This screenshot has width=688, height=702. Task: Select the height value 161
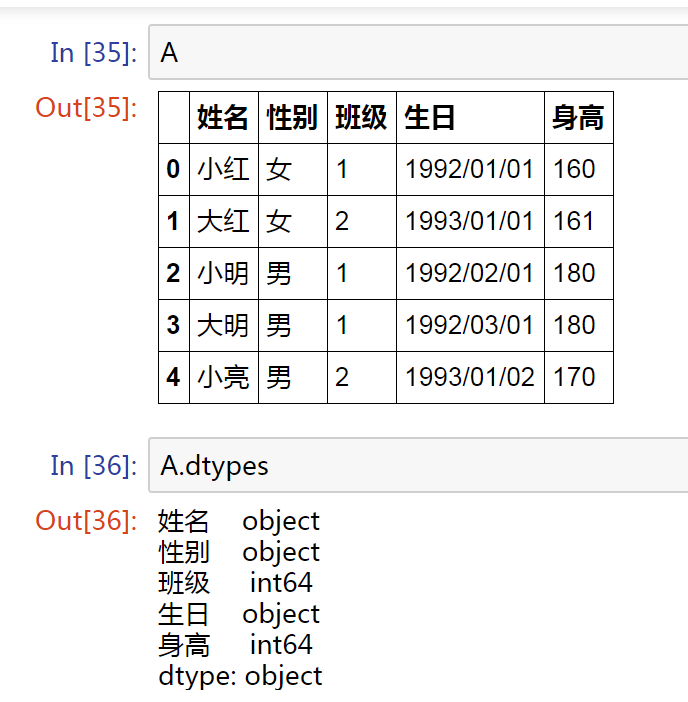point(574,221)
